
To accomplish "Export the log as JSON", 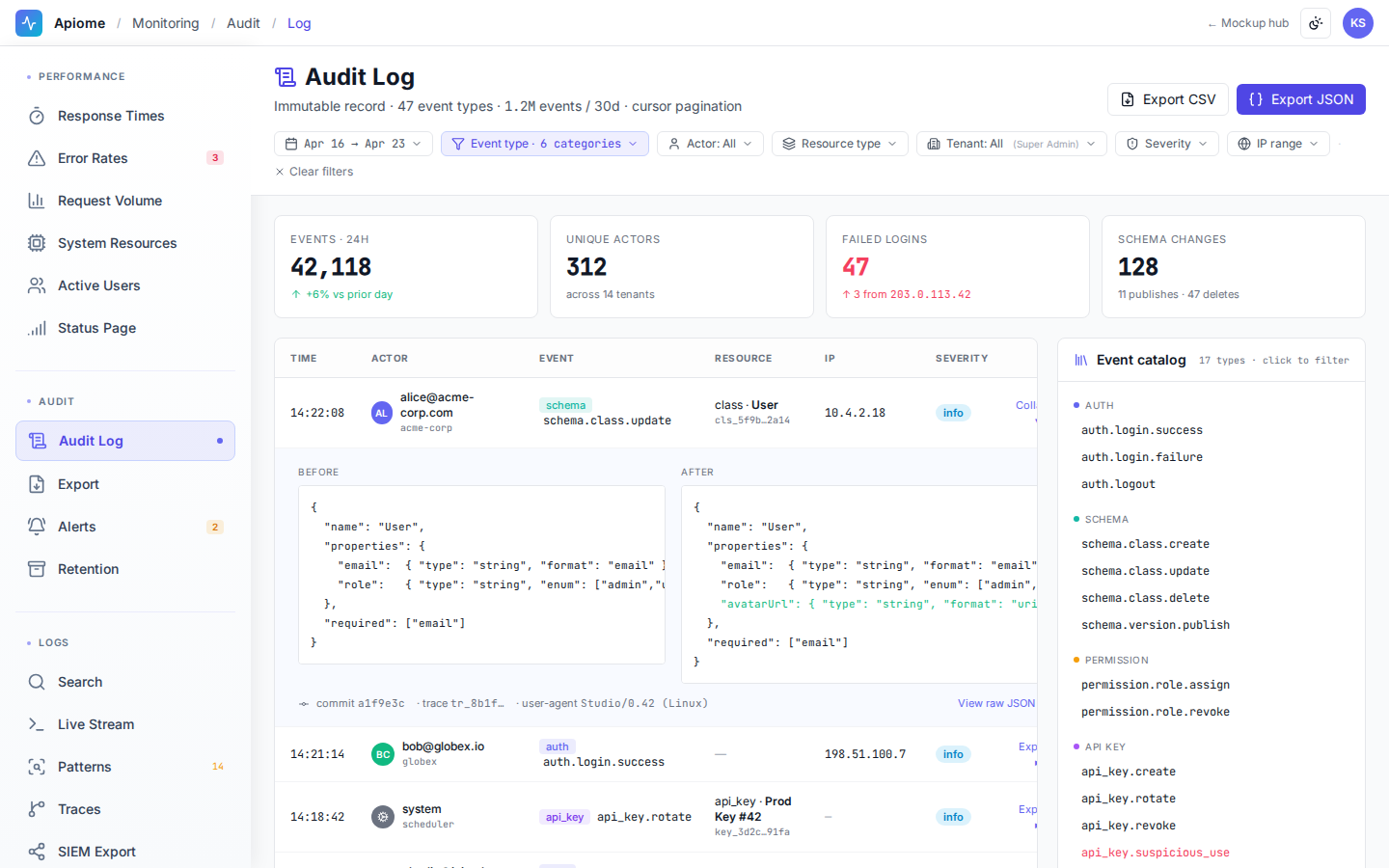I will pyautogui.click(x=1301, y=99).
